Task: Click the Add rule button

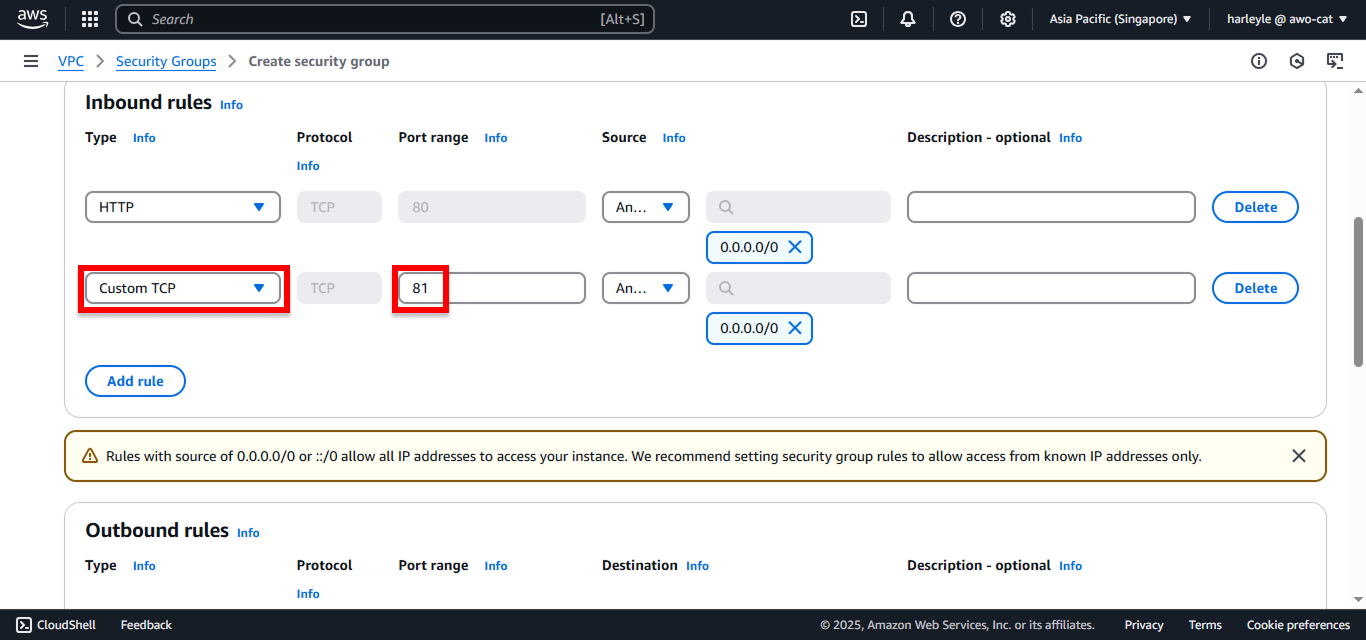Action: (x=135, y=381)
